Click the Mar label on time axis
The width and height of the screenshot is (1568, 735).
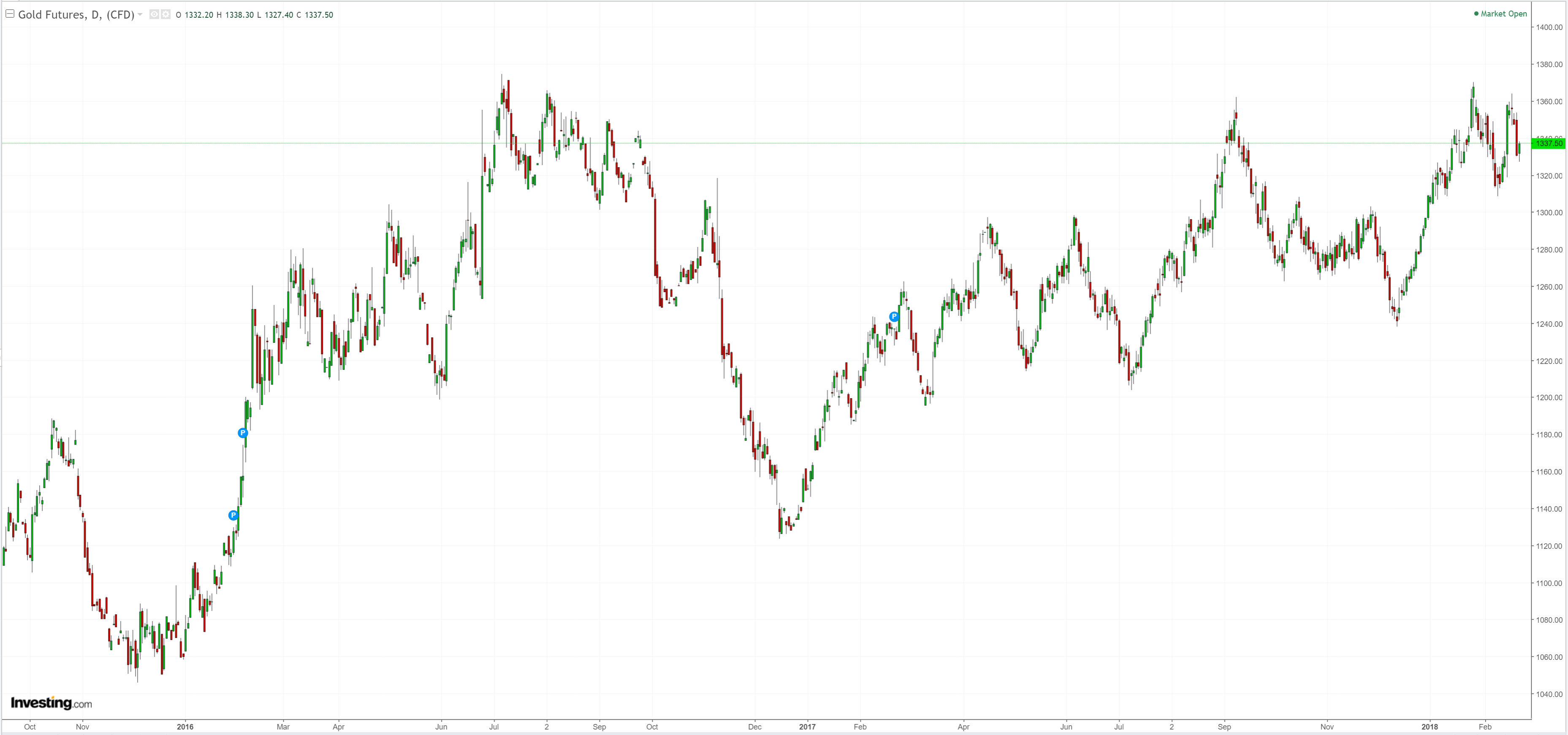click(x=283, y=727)
